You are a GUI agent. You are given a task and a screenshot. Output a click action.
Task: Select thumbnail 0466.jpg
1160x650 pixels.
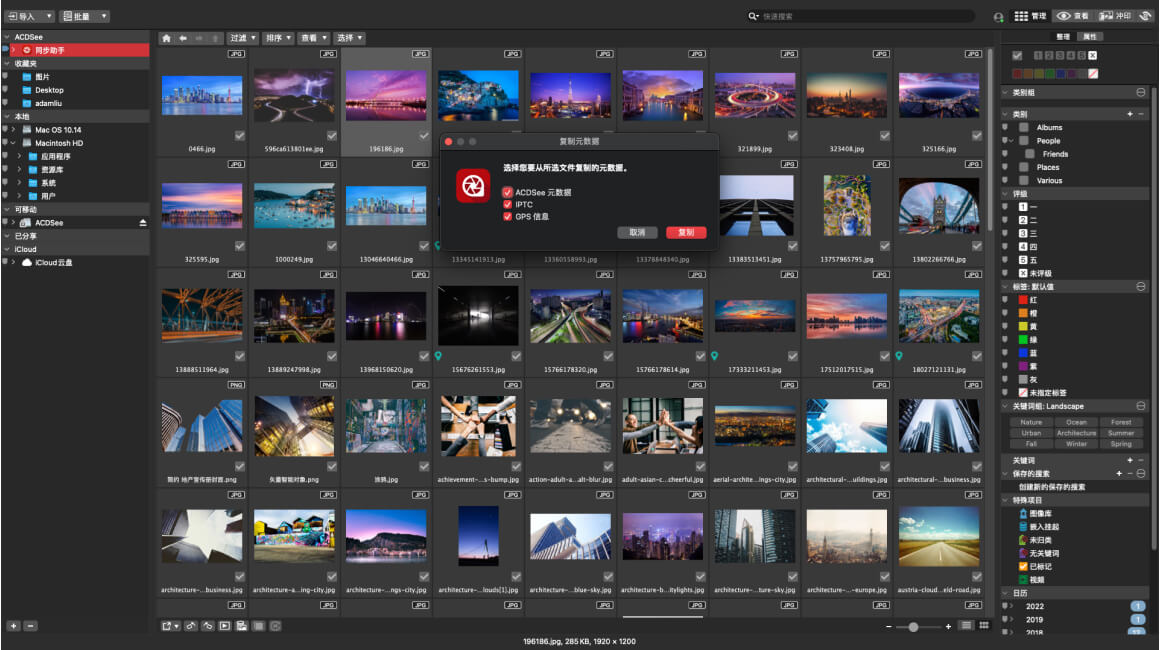coord(201,95)
